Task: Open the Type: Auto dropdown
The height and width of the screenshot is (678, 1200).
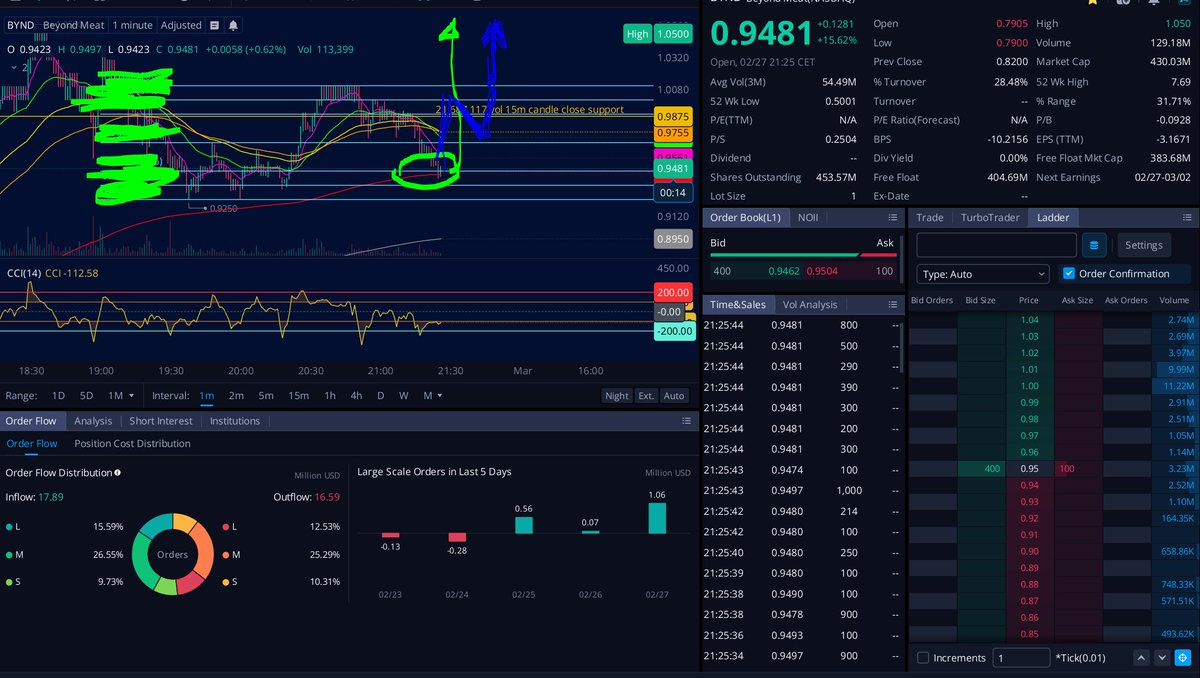Action: pyautogui.click(x=983, y=273)
